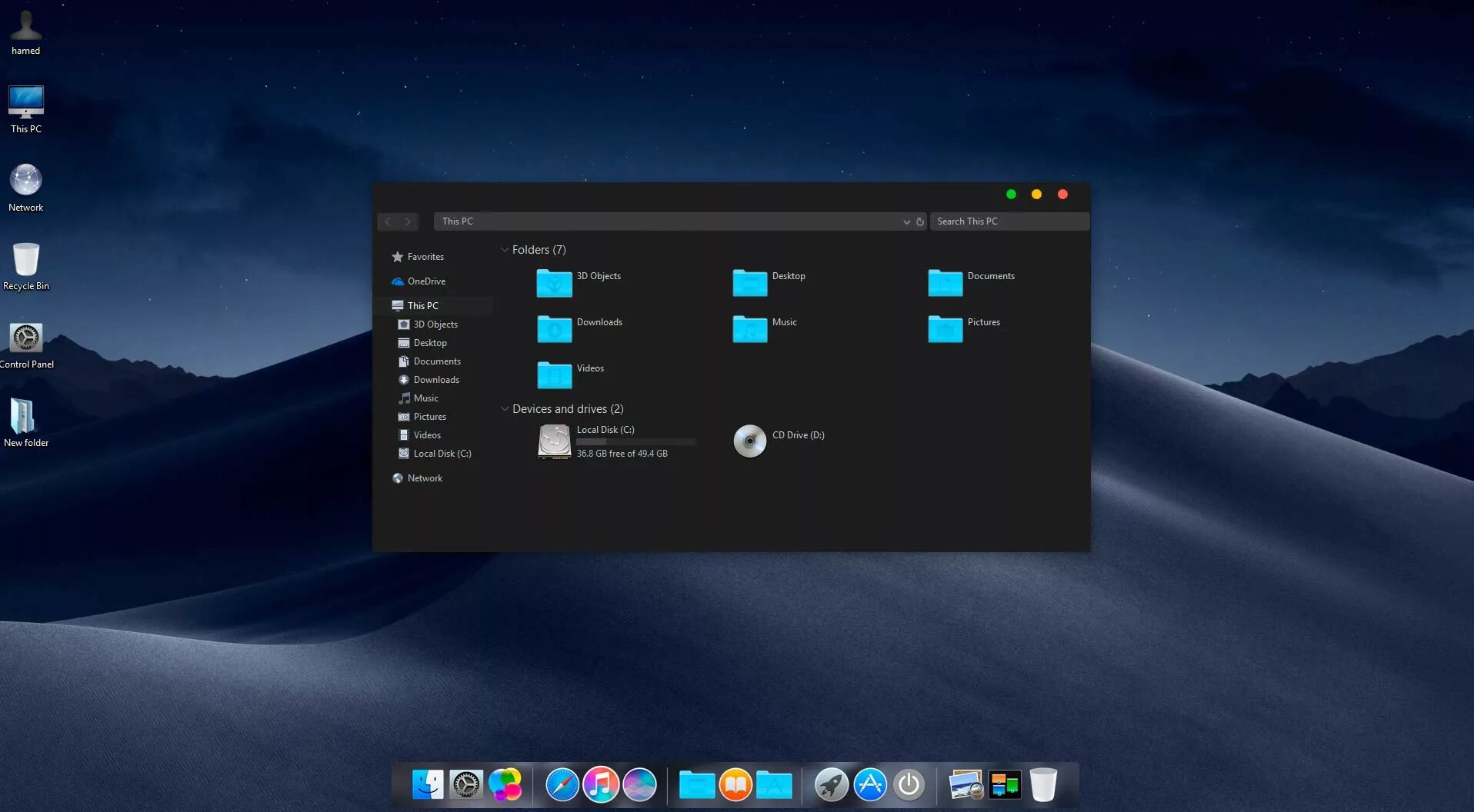Open Pictures in the navigation pane
The image size is (1474, 812).
422,417
